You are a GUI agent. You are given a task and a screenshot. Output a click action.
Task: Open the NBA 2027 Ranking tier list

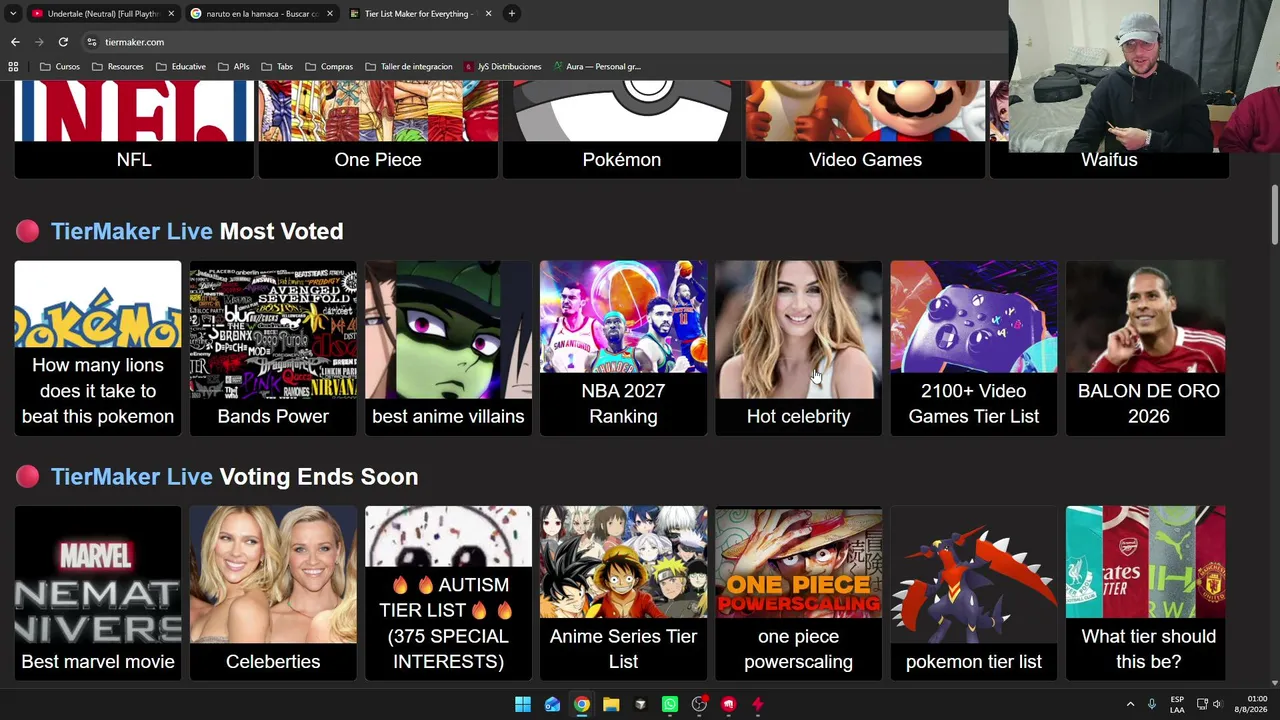click(x=623, y=348)
